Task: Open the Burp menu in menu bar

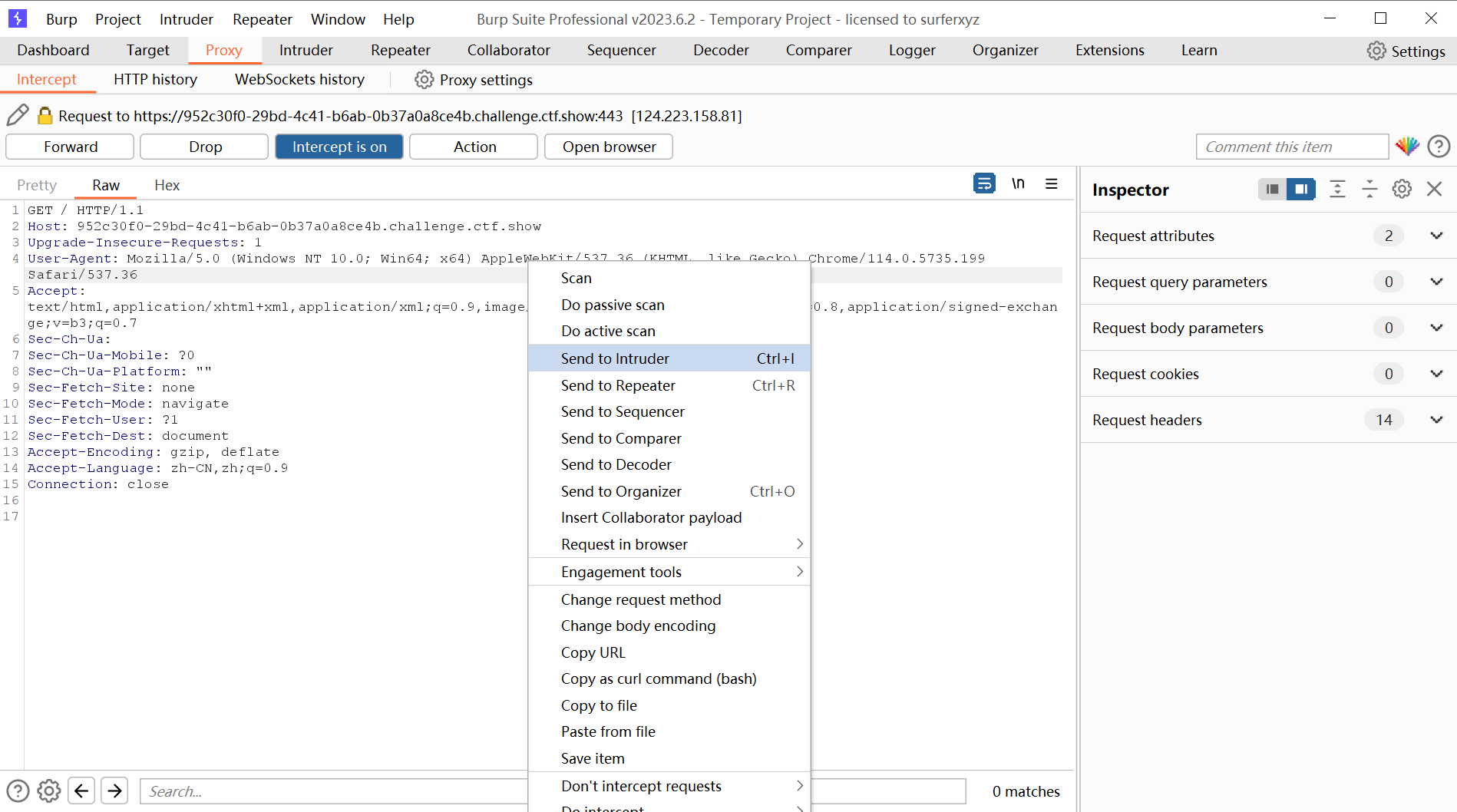Action: 61,19
